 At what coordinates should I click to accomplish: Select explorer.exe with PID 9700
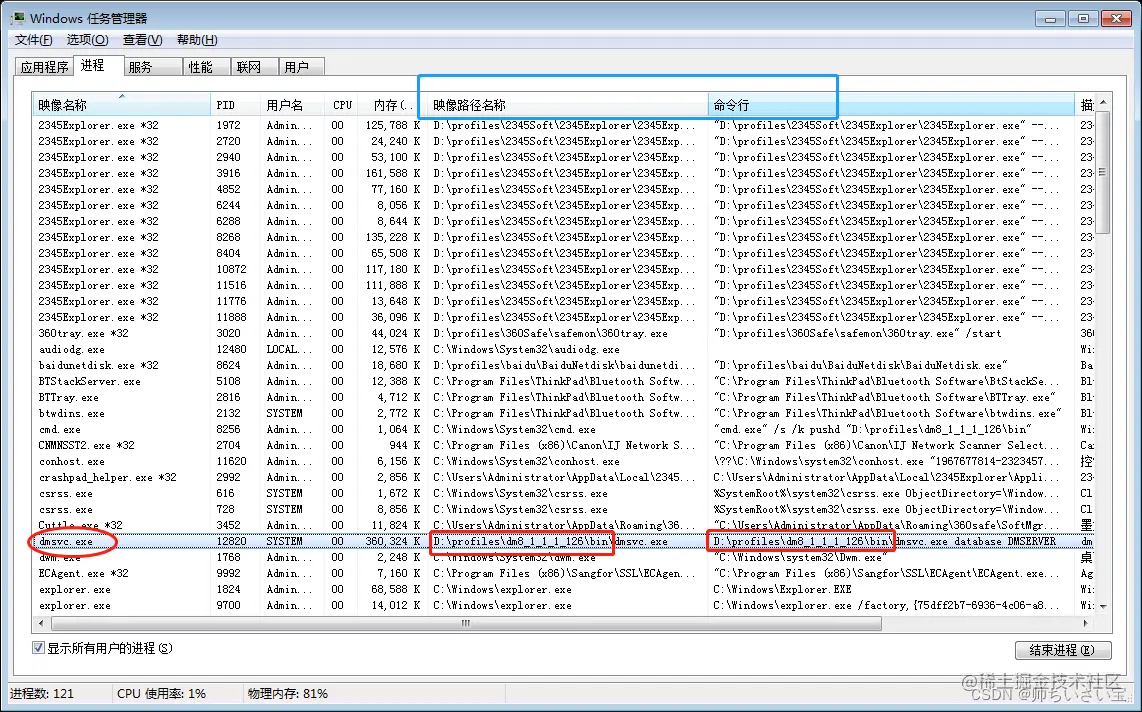[564, 606]
